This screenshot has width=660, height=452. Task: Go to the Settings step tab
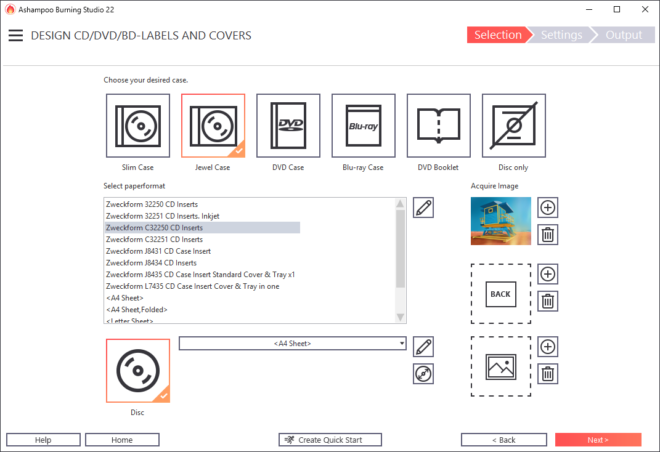[562, 35]
